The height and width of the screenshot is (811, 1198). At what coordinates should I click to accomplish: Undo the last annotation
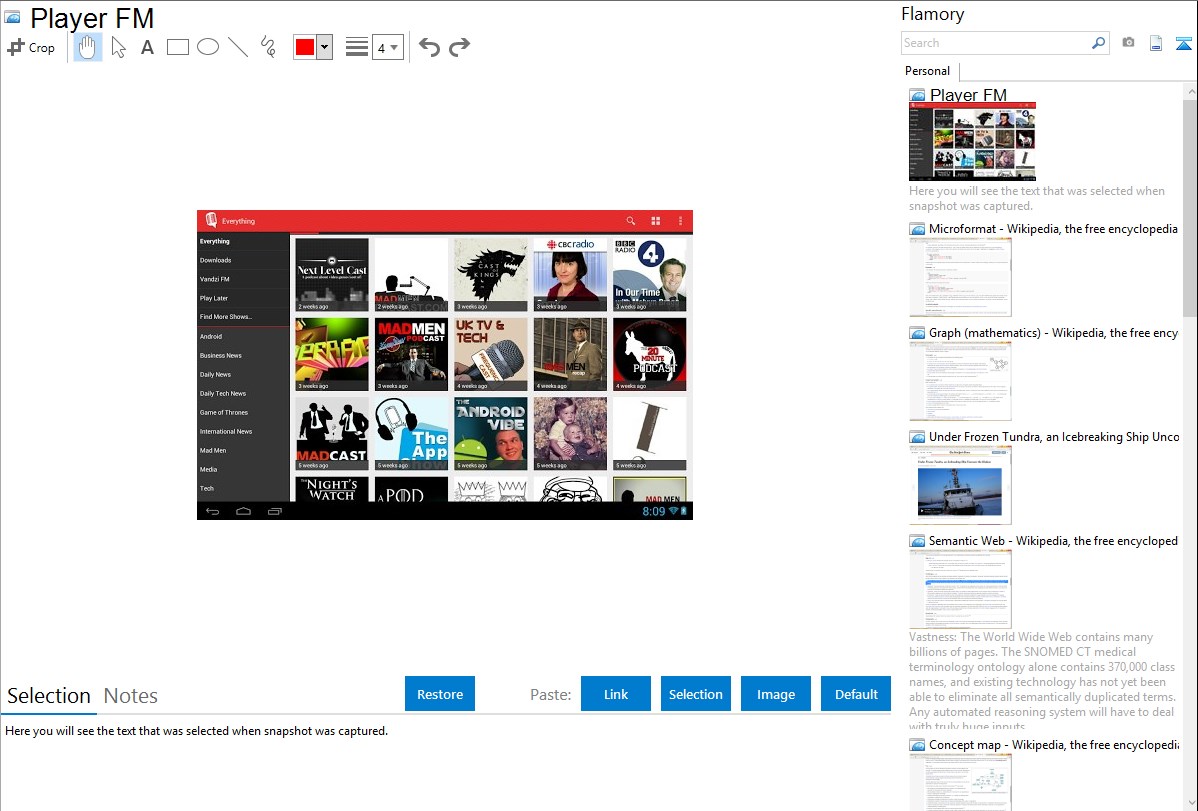[429, 47]
